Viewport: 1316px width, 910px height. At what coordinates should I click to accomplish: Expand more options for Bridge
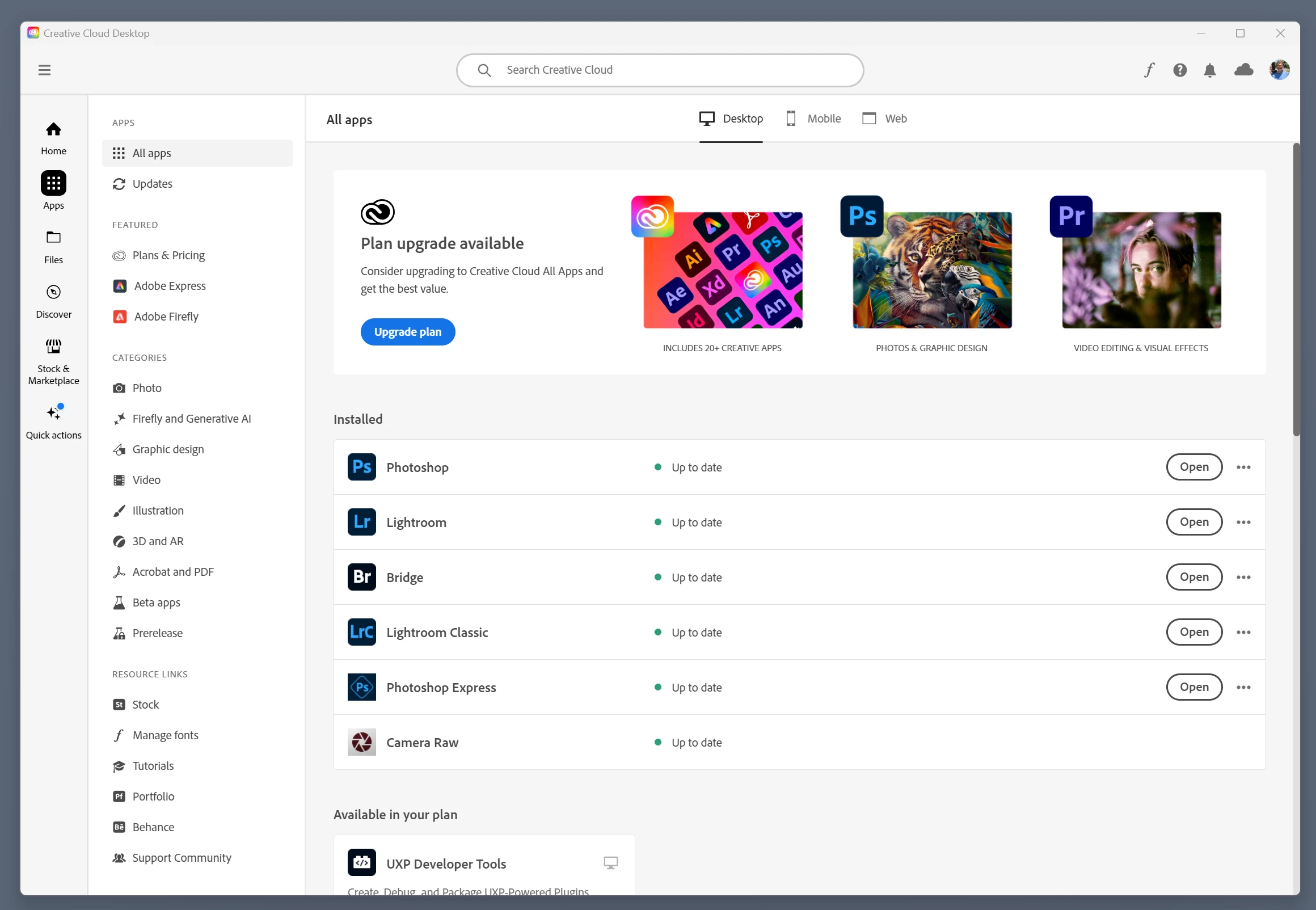point(1243,577)
